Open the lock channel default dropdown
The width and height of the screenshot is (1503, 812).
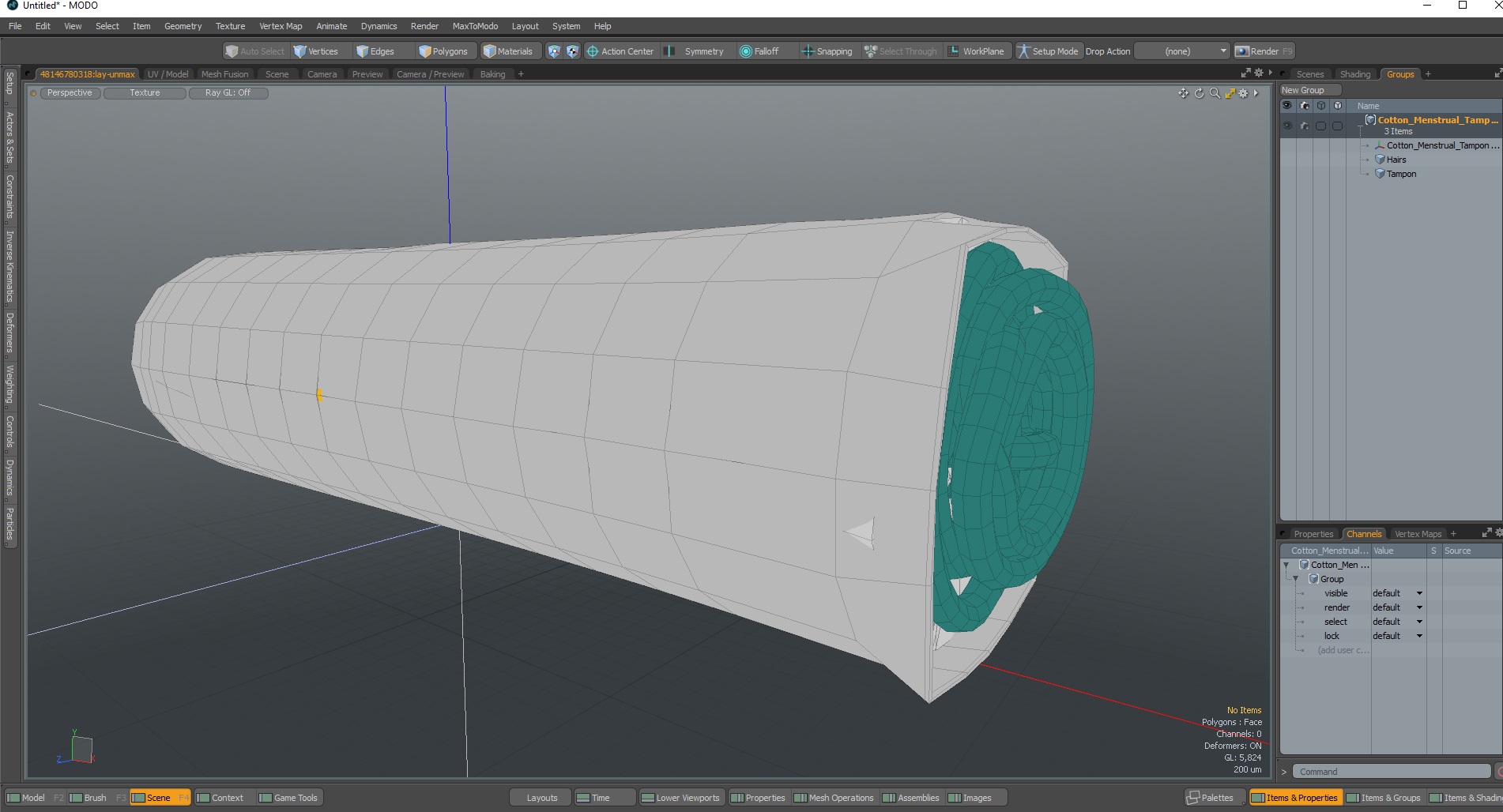point(1397,636)
